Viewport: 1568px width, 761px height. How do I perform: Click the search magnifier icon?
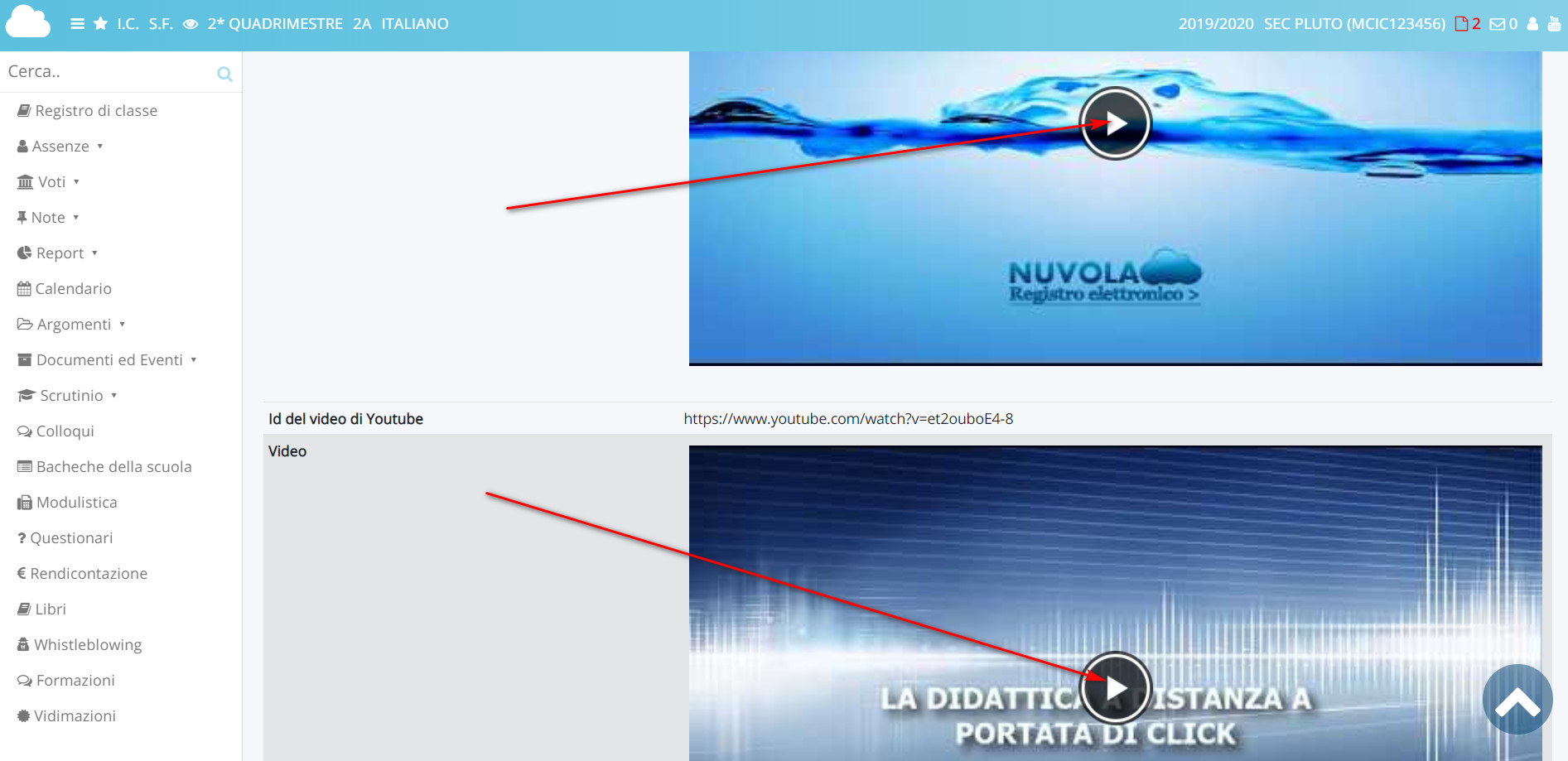224,74
